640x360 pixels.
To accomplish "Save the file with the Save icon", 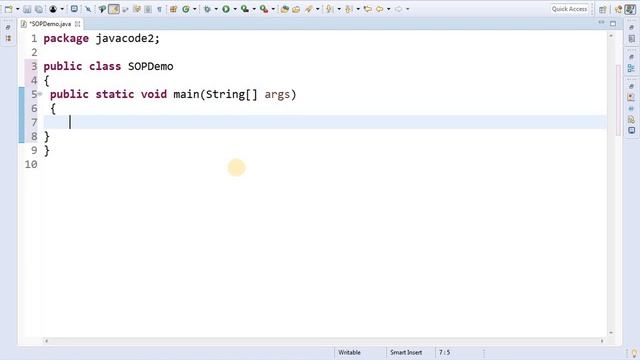I will tap(27, 9).
